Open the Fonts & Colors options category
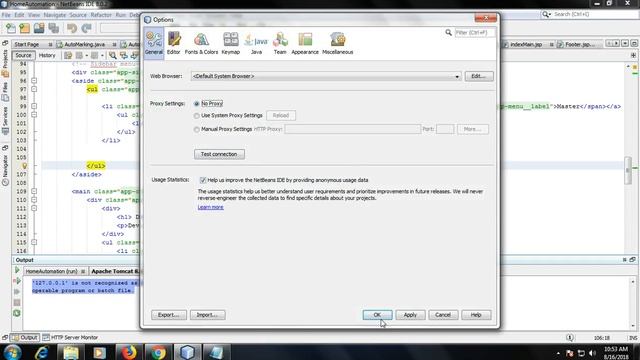The height and width of the screenshot is (360, 640). click(x=201, y=43)
